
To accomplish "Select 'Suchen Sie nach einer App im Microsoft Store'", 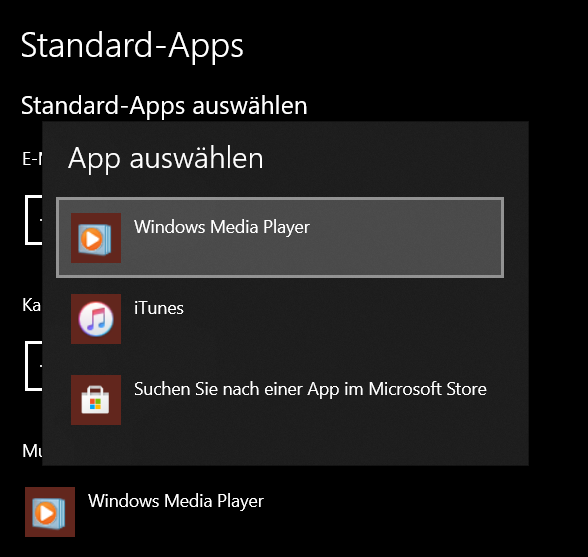I will click(280, 399).
